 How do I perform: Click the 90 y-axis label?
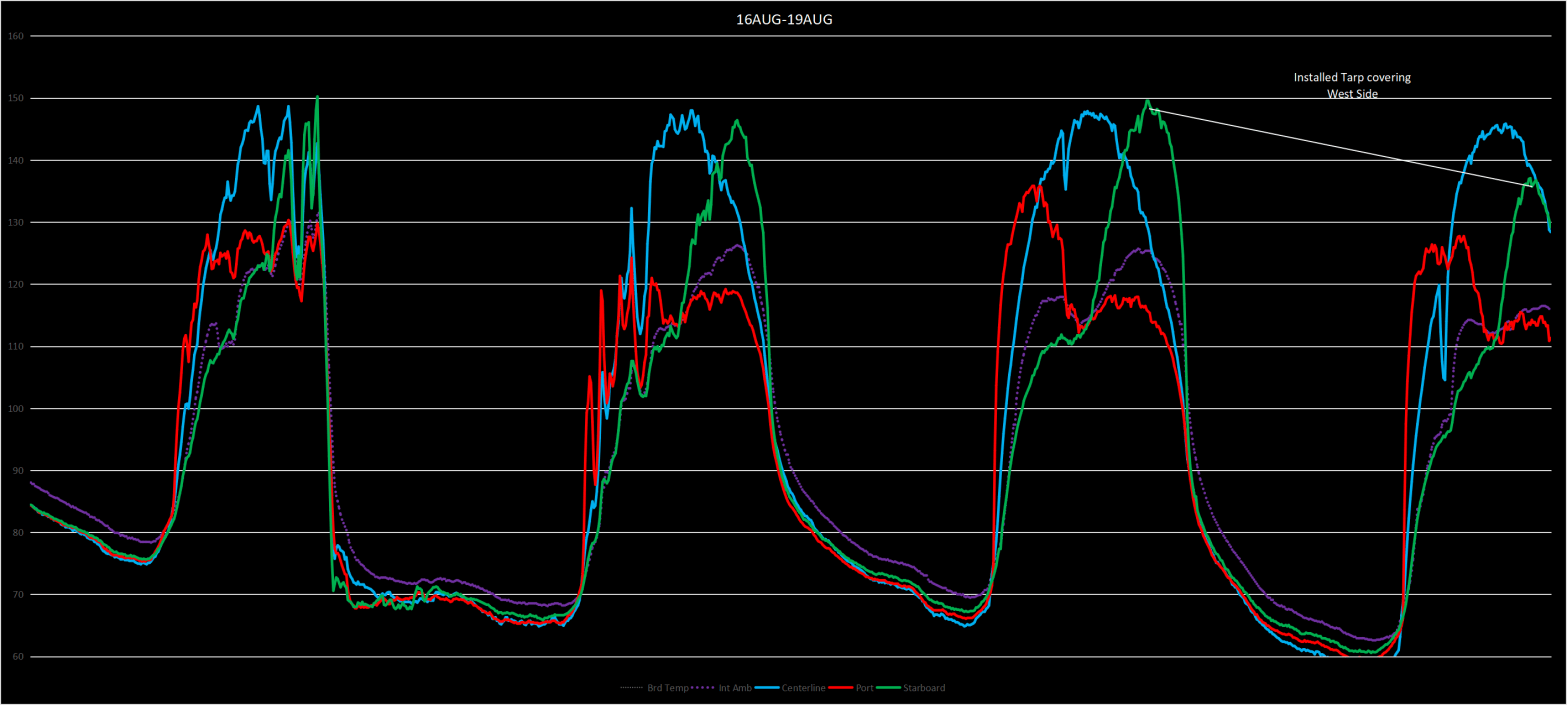coord(16,470)
